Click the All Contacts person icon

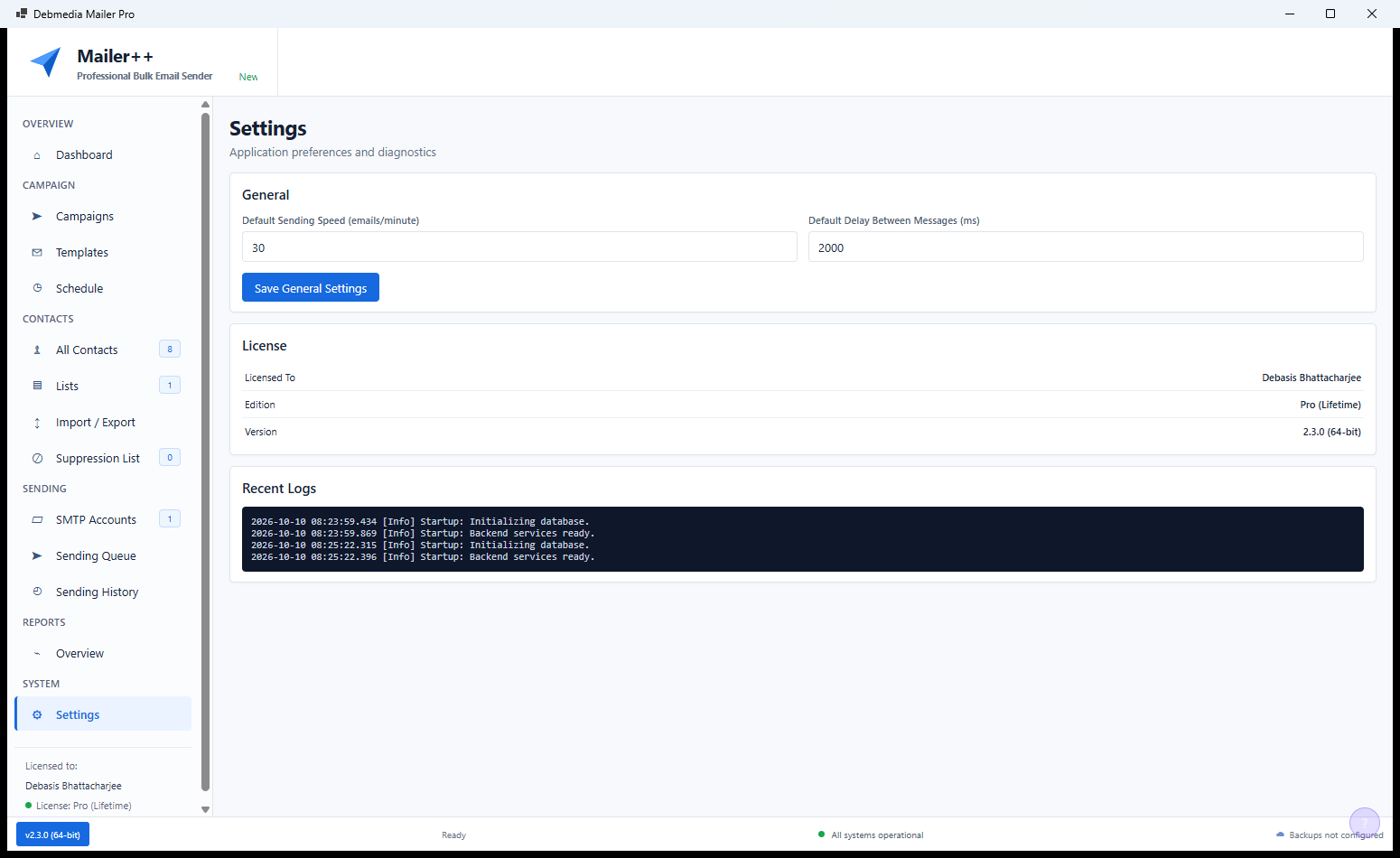tap(37, 350)
